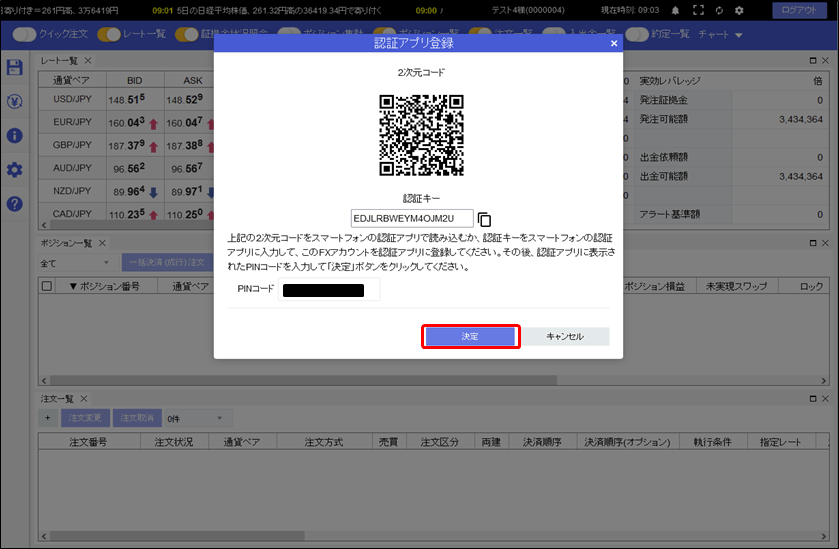Click the 通貨ペア header in rate list
This screenshot has height=549, width=839.
(x=71, y=81)
